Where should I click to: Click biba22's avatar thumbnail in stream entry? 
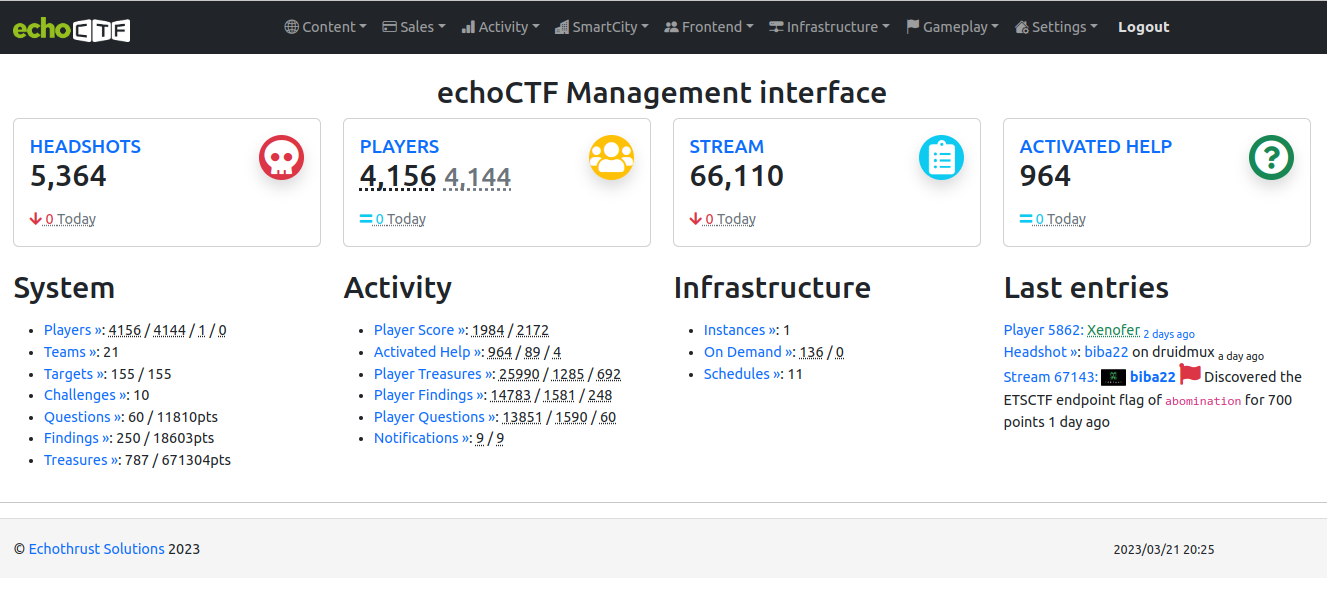click(1113, 377)
